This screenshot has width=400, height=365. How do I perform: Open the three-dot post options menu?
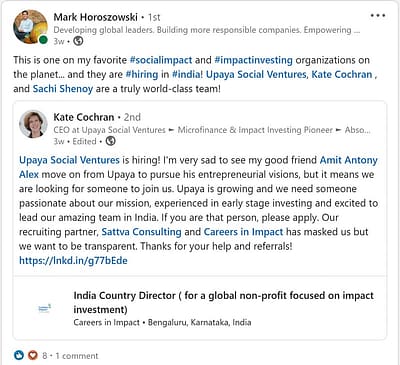378,16
